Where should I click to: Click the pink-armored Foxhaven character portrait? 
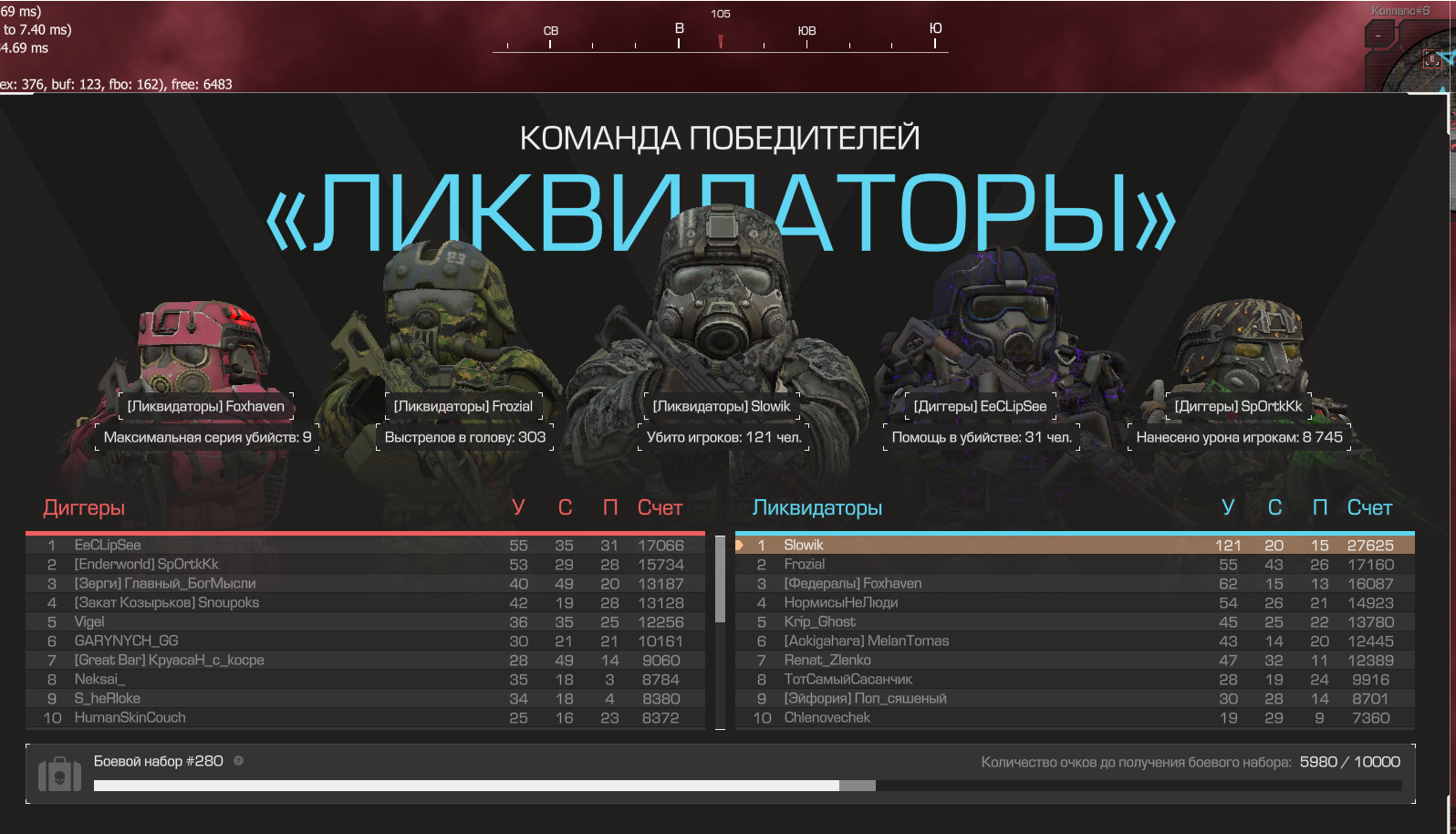201,347
